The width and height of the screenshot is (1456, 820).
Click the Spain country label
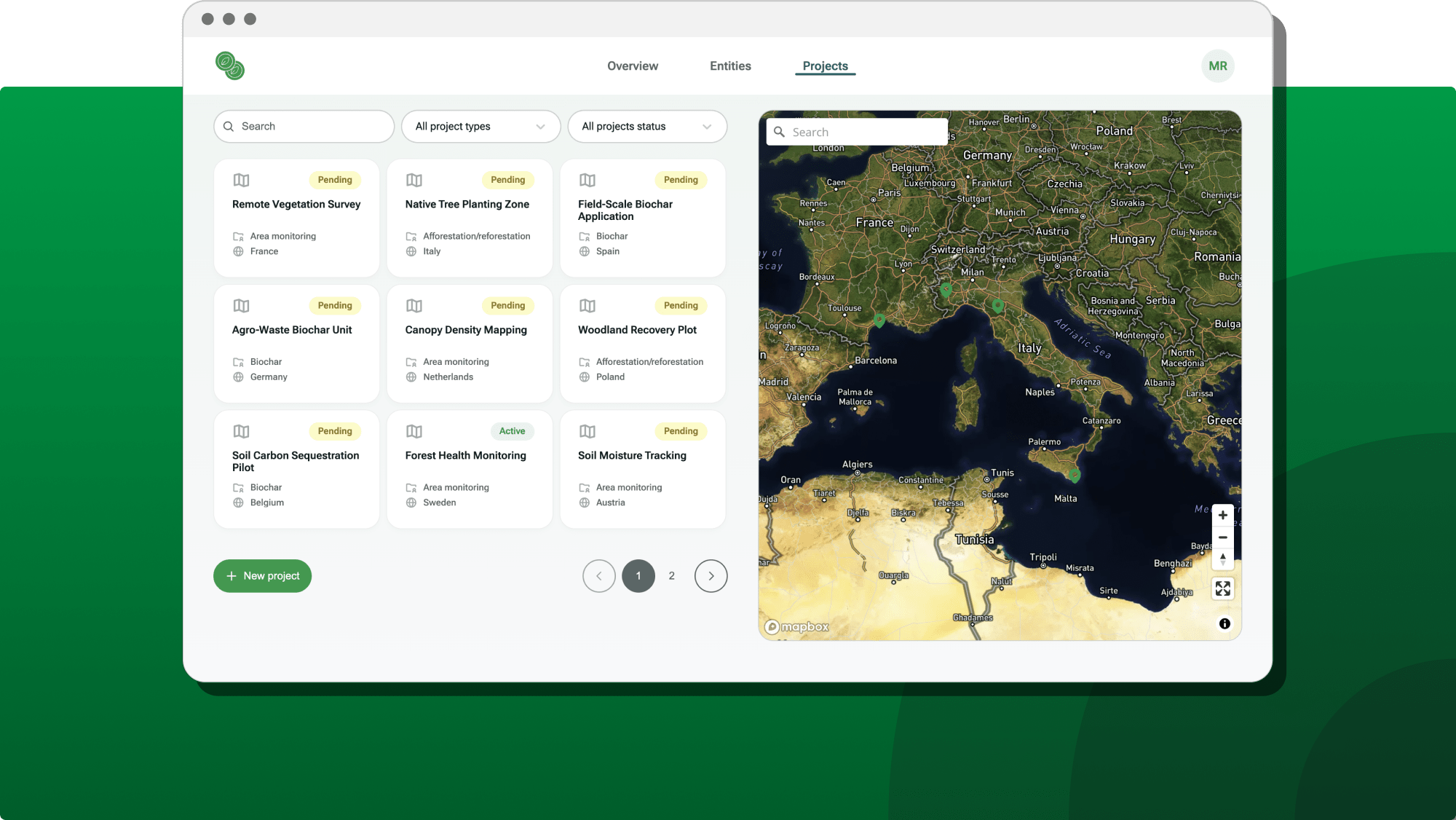(x=608, y=251)
